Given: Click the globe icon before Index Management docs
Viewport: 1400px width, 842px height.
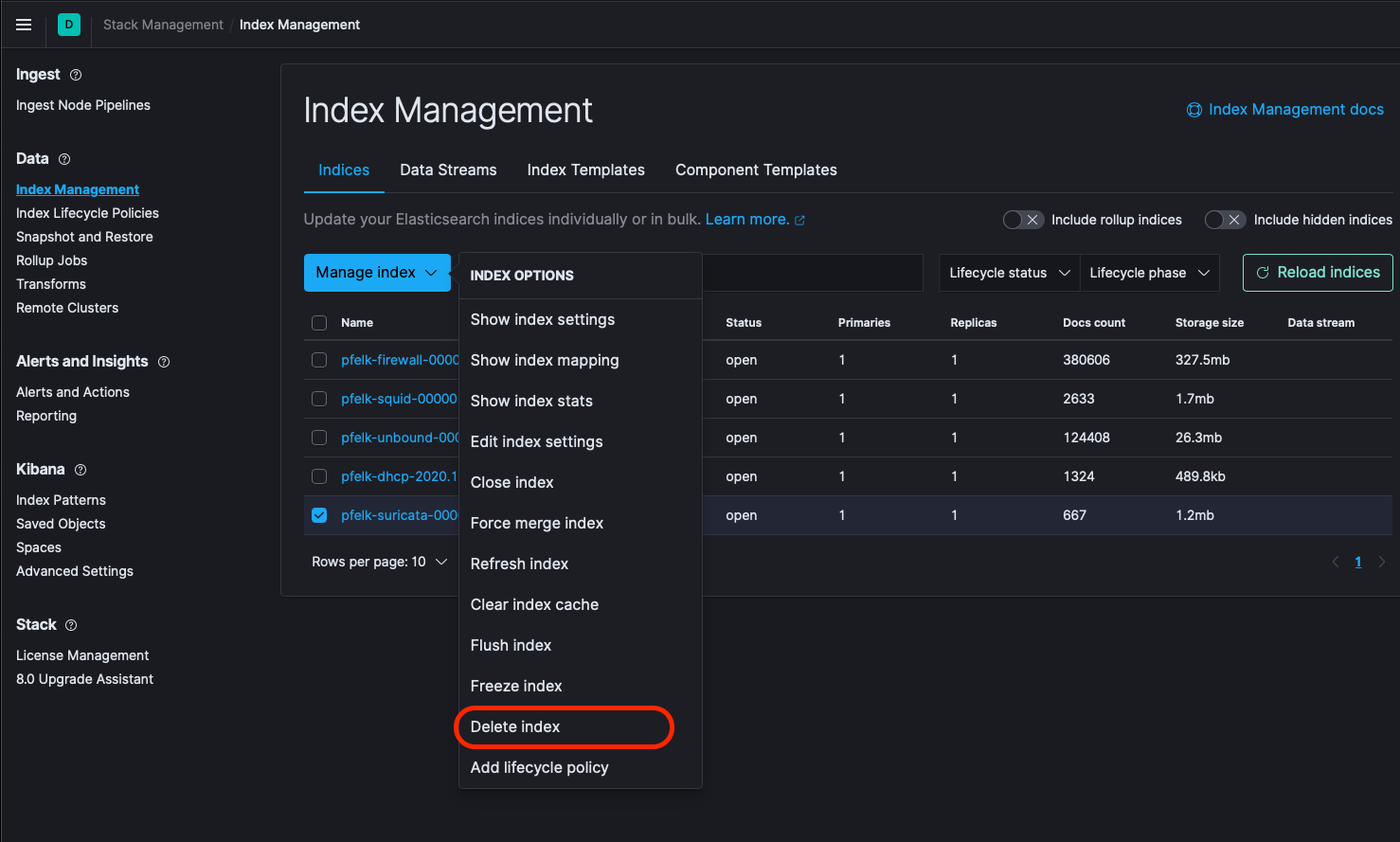Looking at the screenshot, I should click(1194, 109).
